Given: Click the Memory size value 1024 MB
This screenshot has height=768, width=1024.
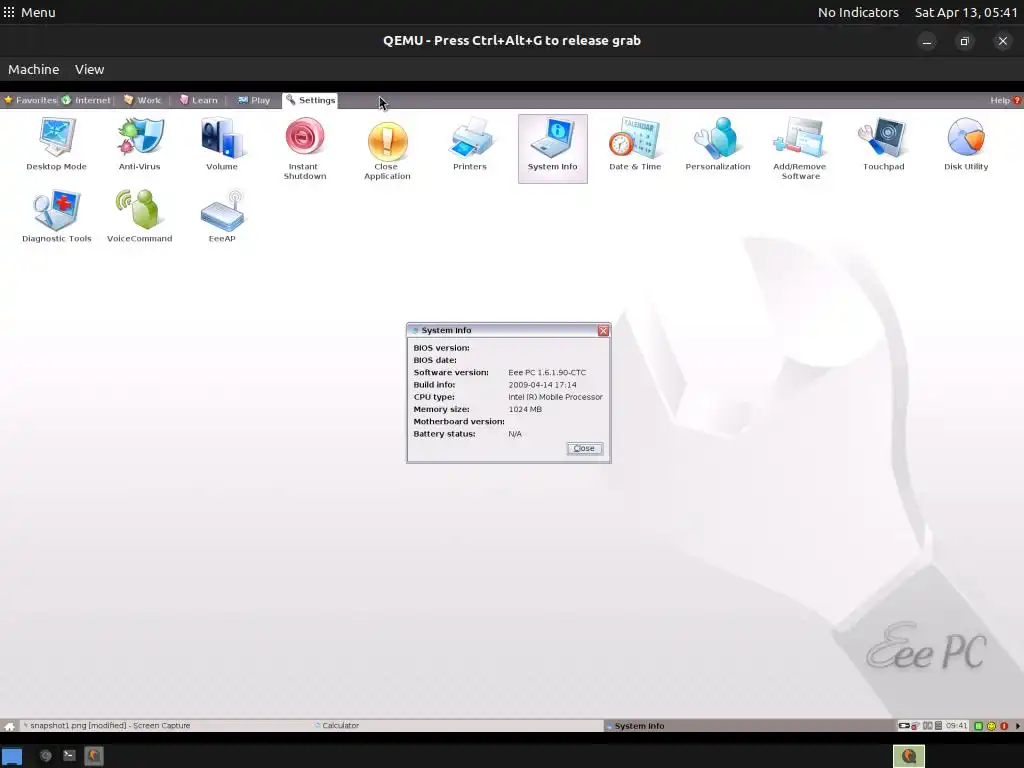Looking at the screenshot, I should (525, 409).
